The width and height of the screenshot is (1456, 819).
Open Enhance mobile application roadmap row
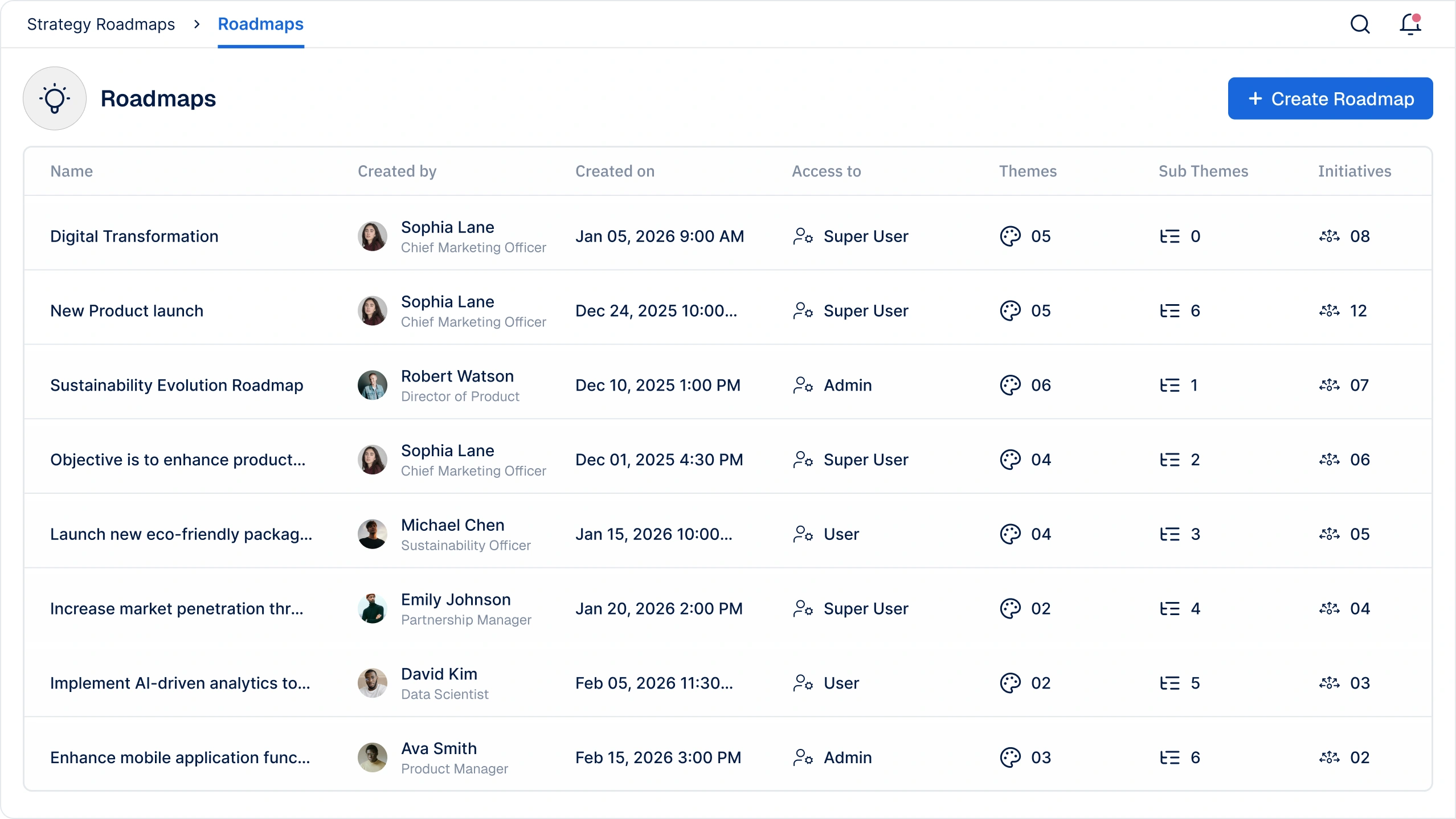click(180, 757)
